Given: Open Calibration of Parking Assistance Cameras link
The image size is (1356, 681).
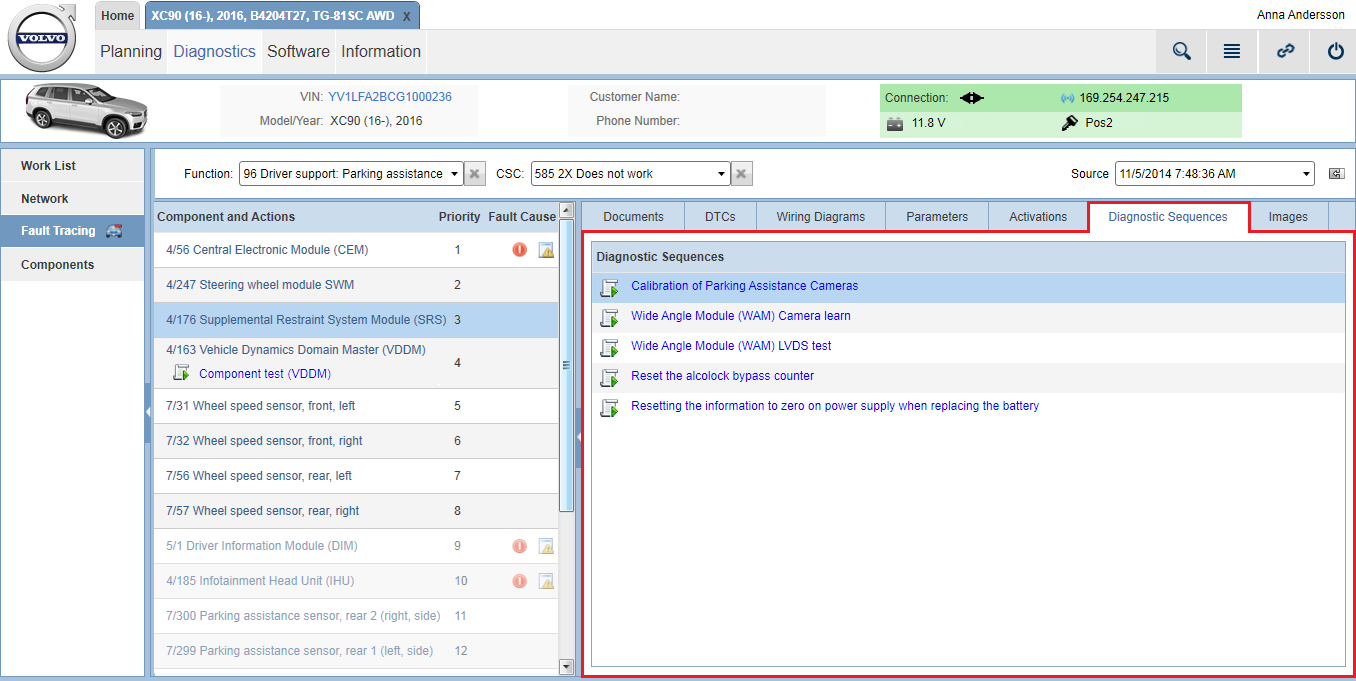Looking at the screenshot, I should coord(744,286).
